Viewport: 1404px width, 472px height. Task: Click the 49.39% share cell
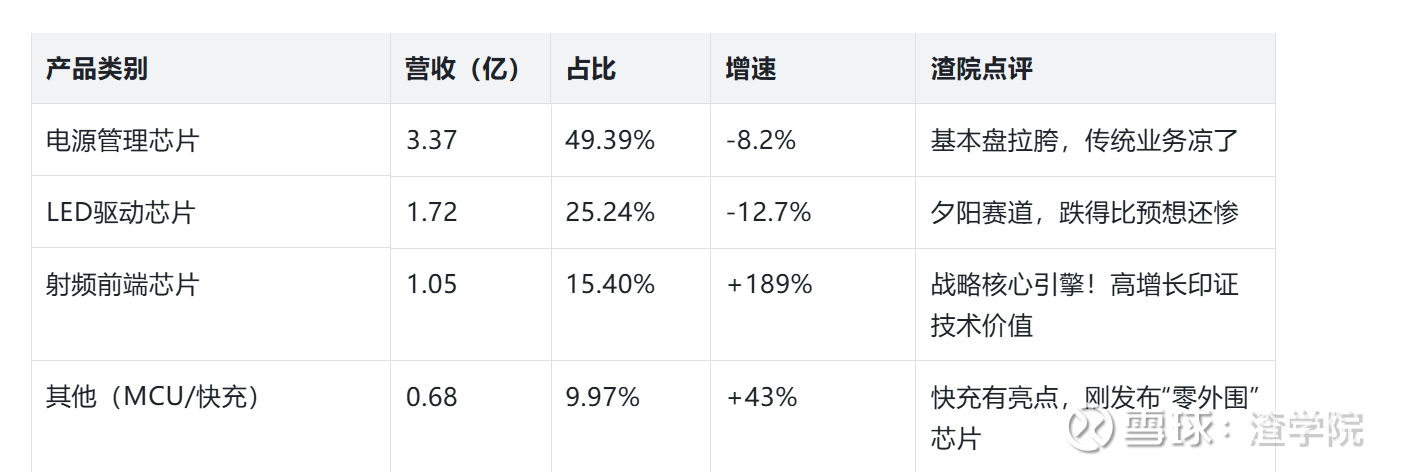[610, 140]
